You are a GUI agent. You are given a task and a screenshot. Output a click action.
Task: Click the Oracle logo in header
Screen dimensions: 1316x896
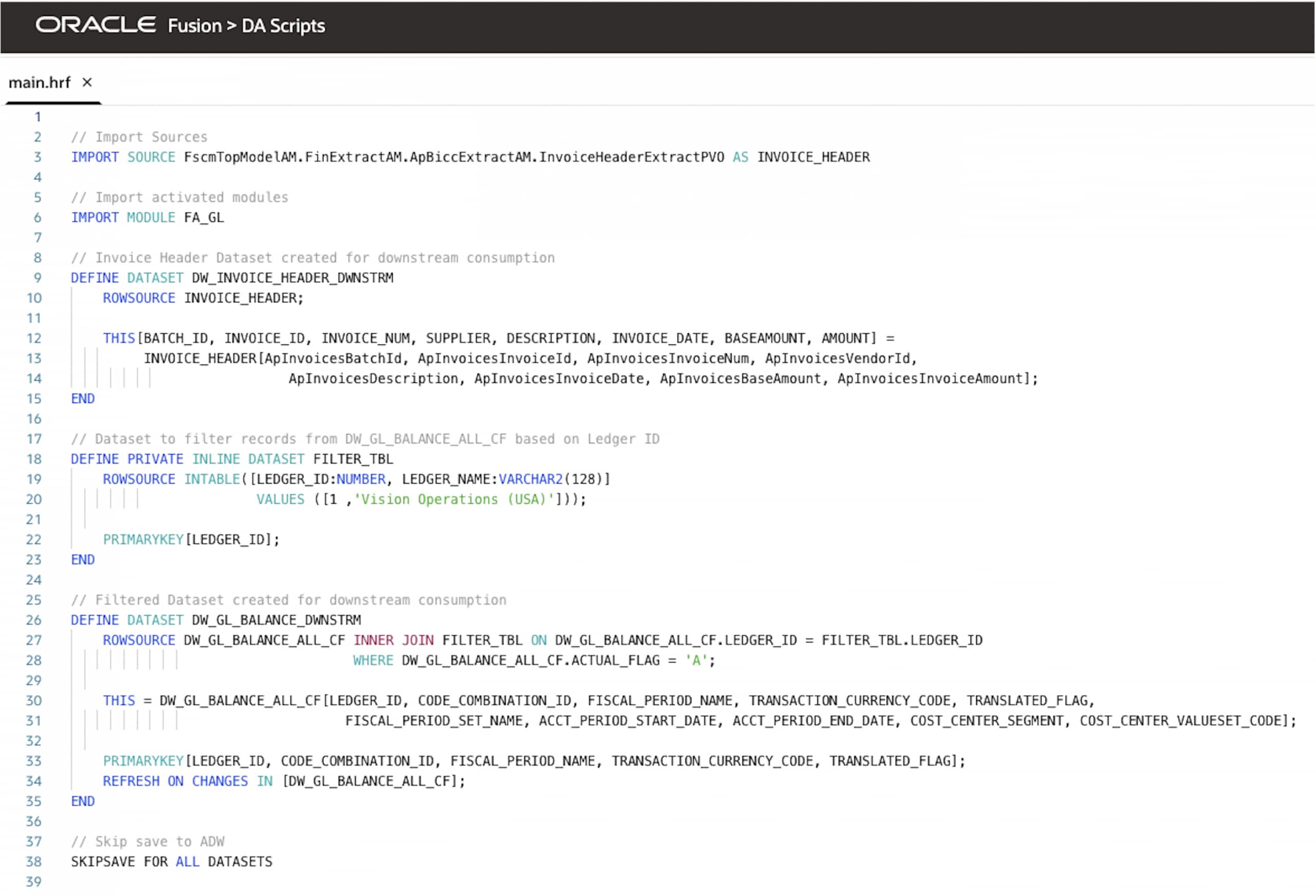pos(95,25)
